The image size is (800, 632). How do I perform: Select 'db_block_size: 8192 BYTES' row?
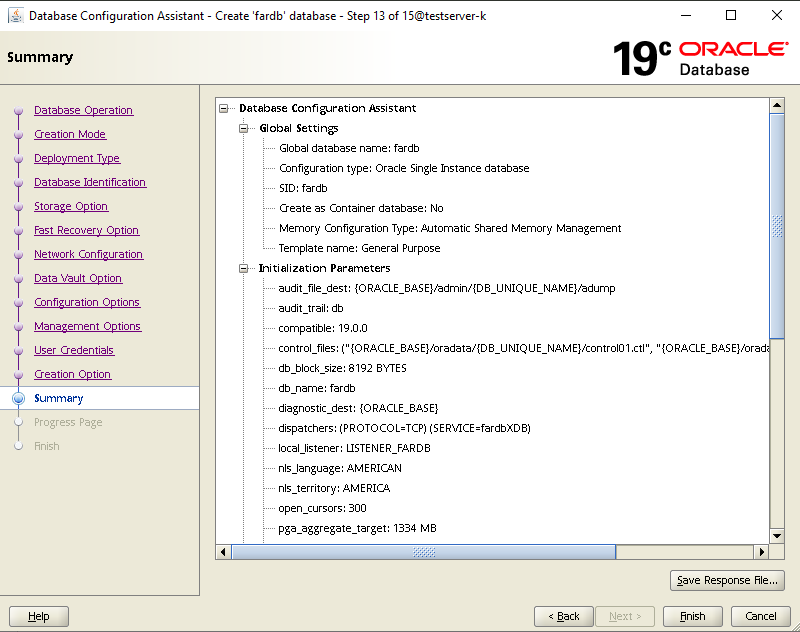342,368
